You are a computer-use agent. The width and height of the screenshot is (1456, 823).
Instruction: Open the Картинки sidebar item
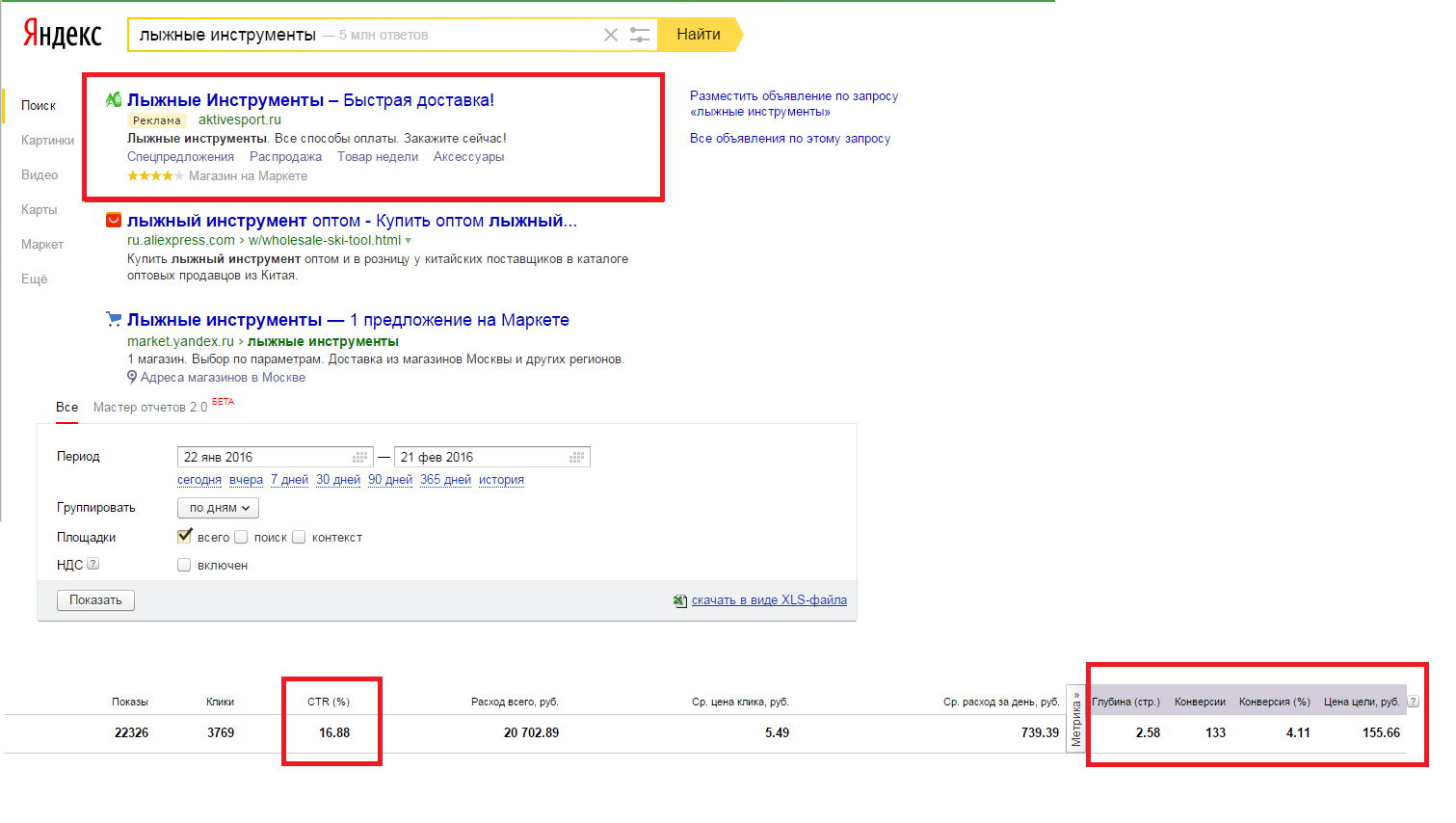[x=47, y=140]
